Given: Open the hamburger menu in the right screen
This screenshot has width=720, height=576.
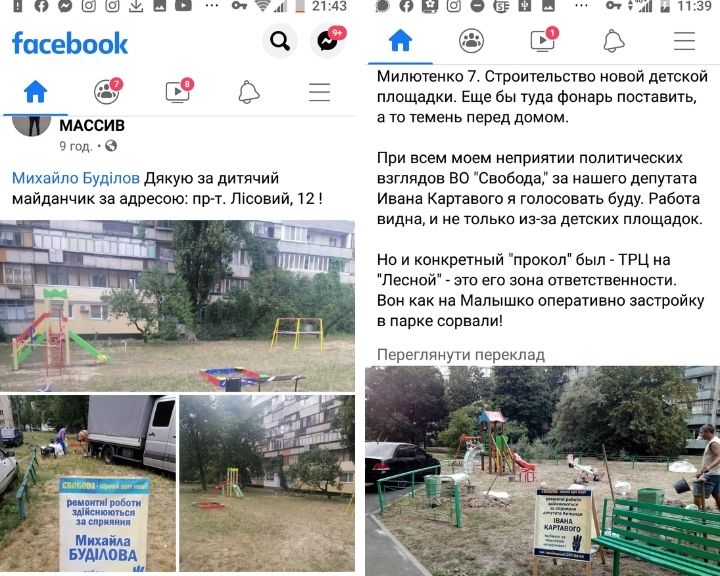Looking at the screenshot, I should point(685,41).
